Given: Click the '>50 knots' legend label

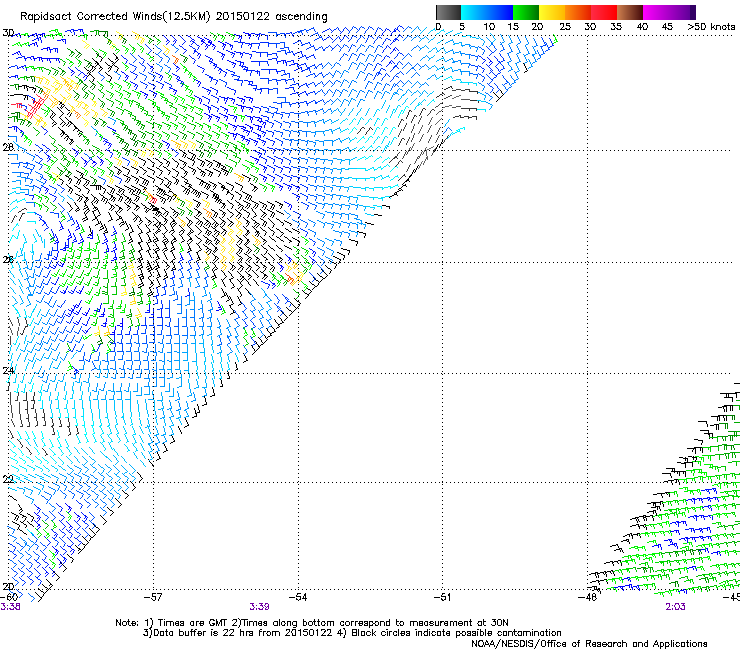Looking at the screenshot, I should (711, 26).
